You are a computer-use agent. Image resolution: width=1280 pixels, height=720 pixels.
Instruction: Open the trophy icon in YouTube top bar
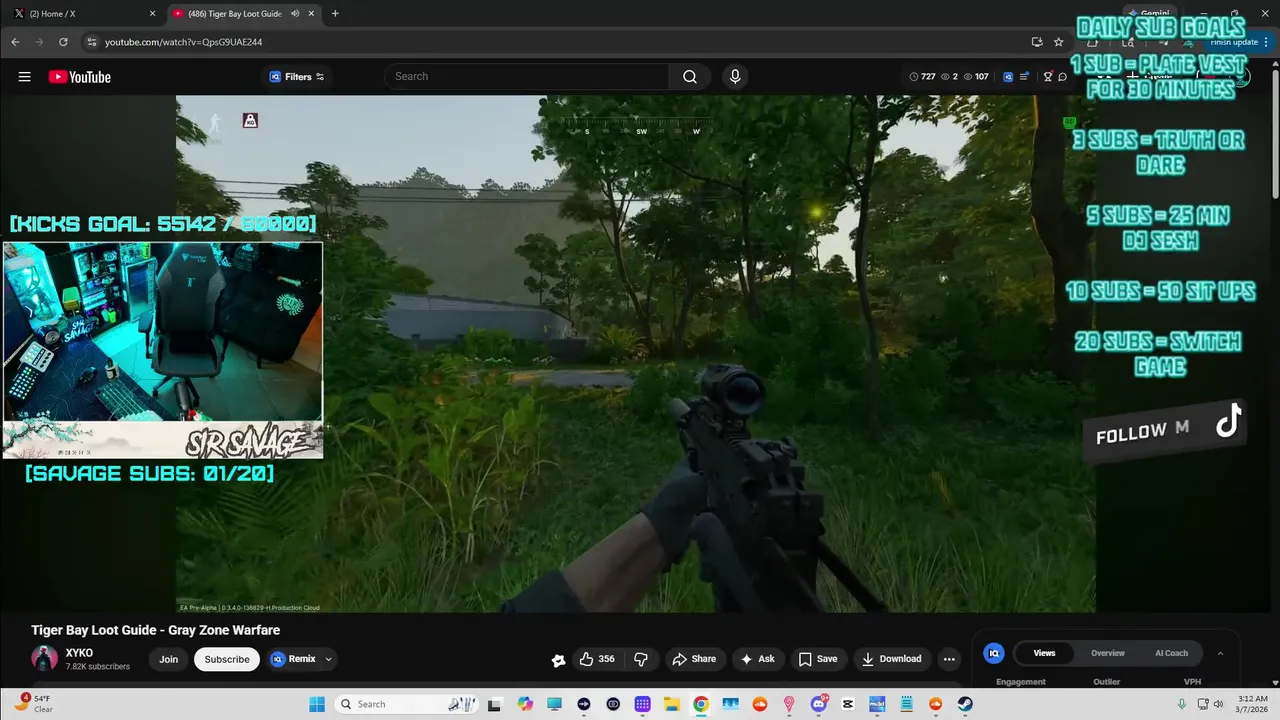1048,77
